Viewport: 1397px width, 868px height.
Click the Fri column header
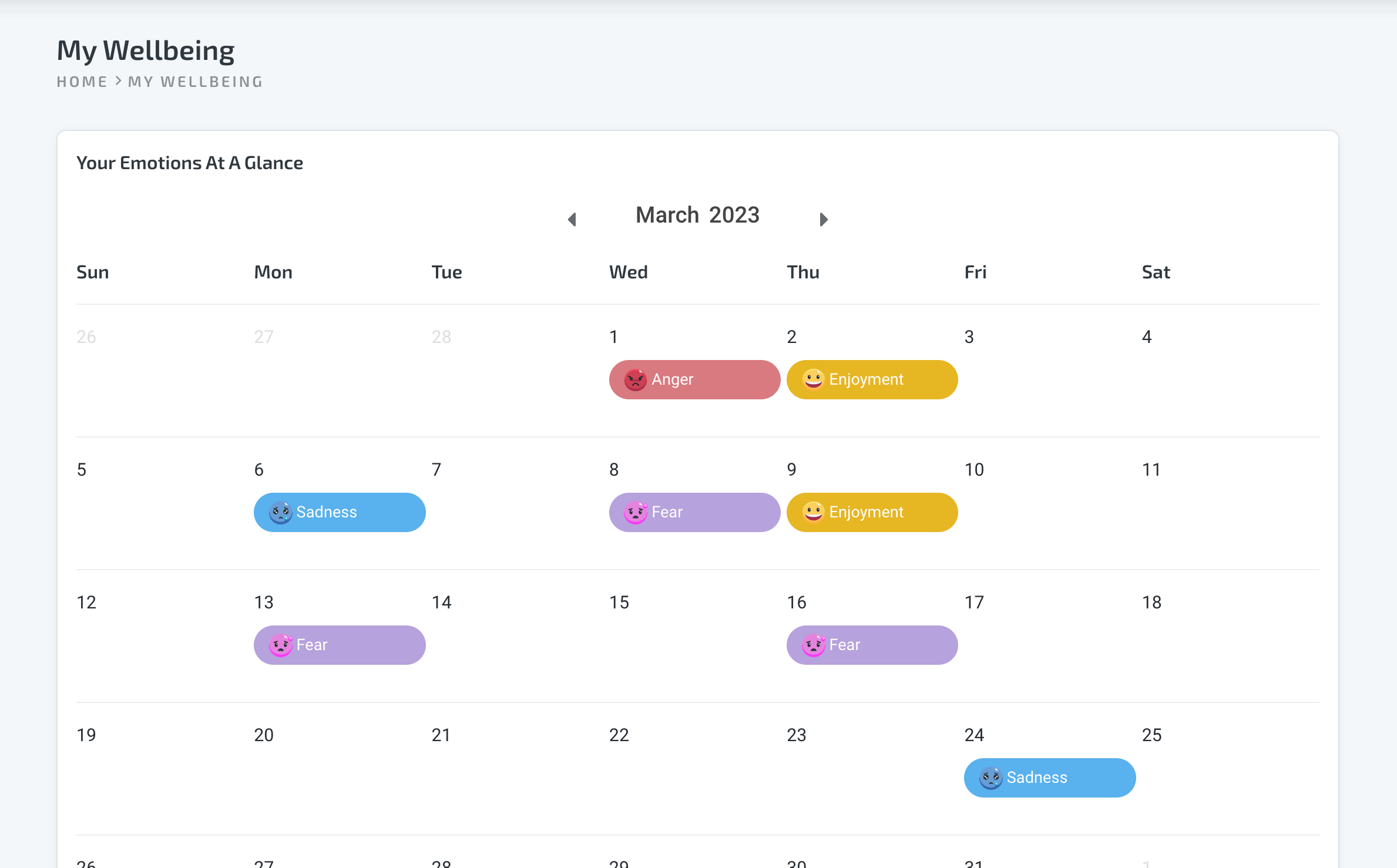(975, 272)
